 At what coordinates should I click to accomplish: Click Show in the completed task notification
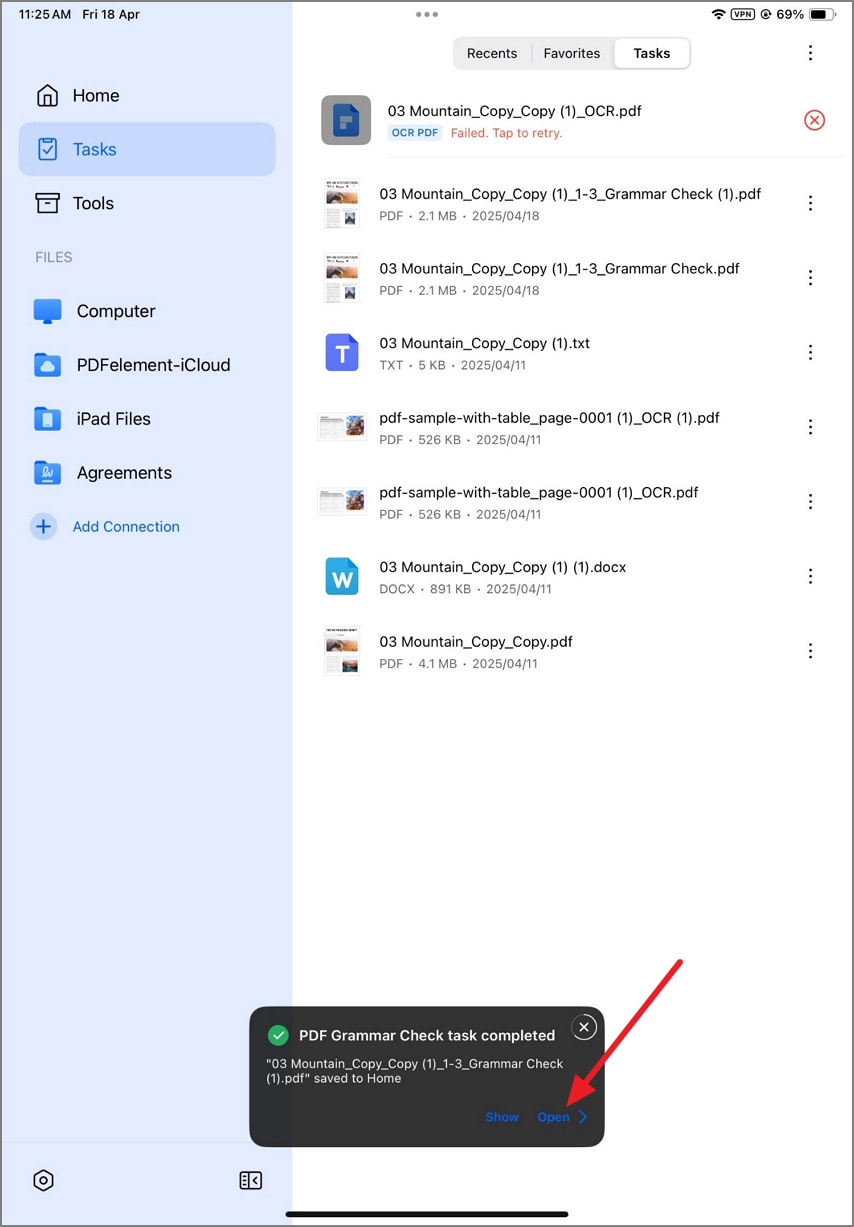tap(502, 1117)
